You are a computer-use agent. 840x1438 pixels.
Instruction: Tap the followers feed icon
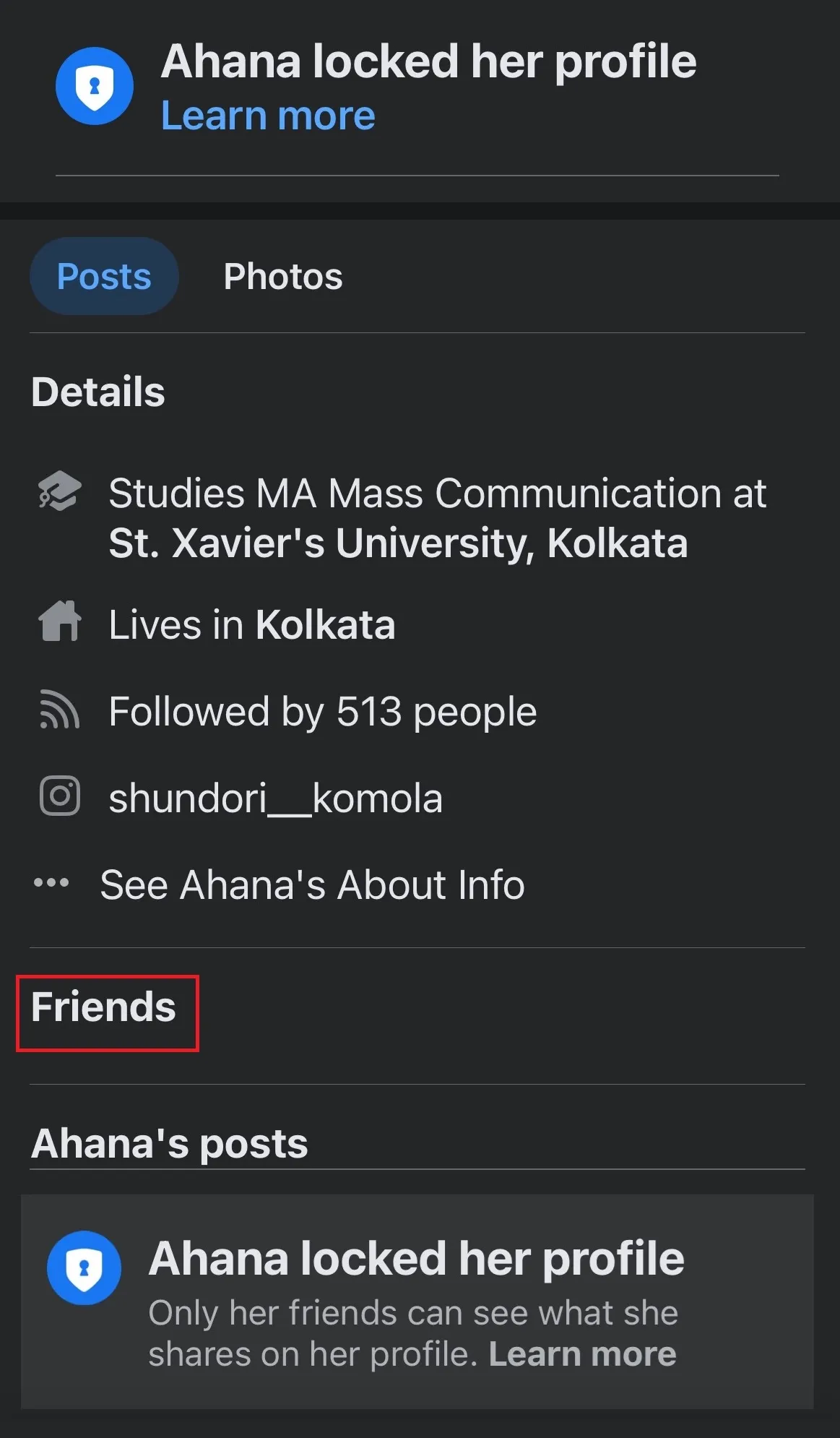[x=59, y=710]
